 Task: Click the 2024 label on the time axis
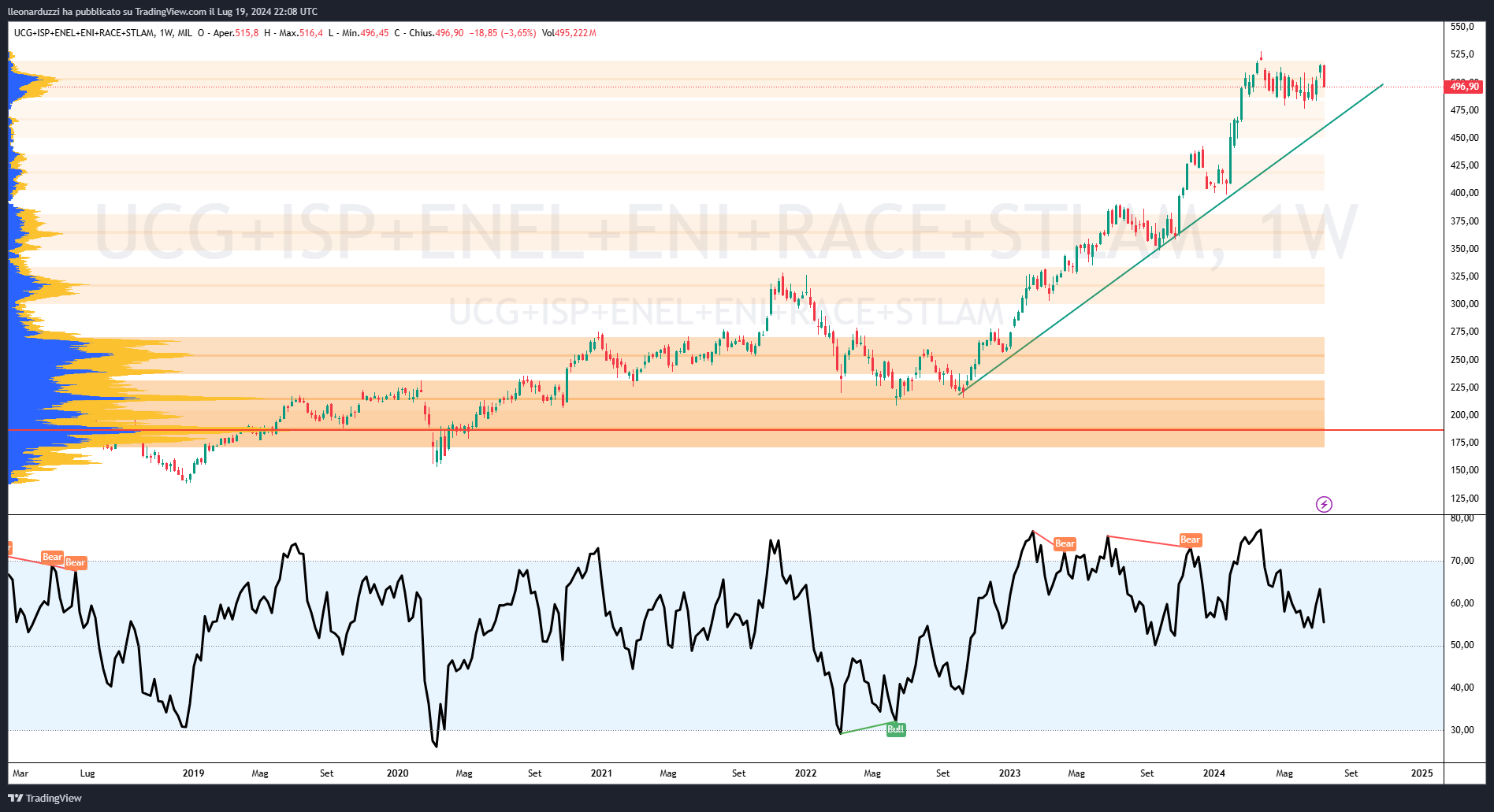pos(1213,773)
